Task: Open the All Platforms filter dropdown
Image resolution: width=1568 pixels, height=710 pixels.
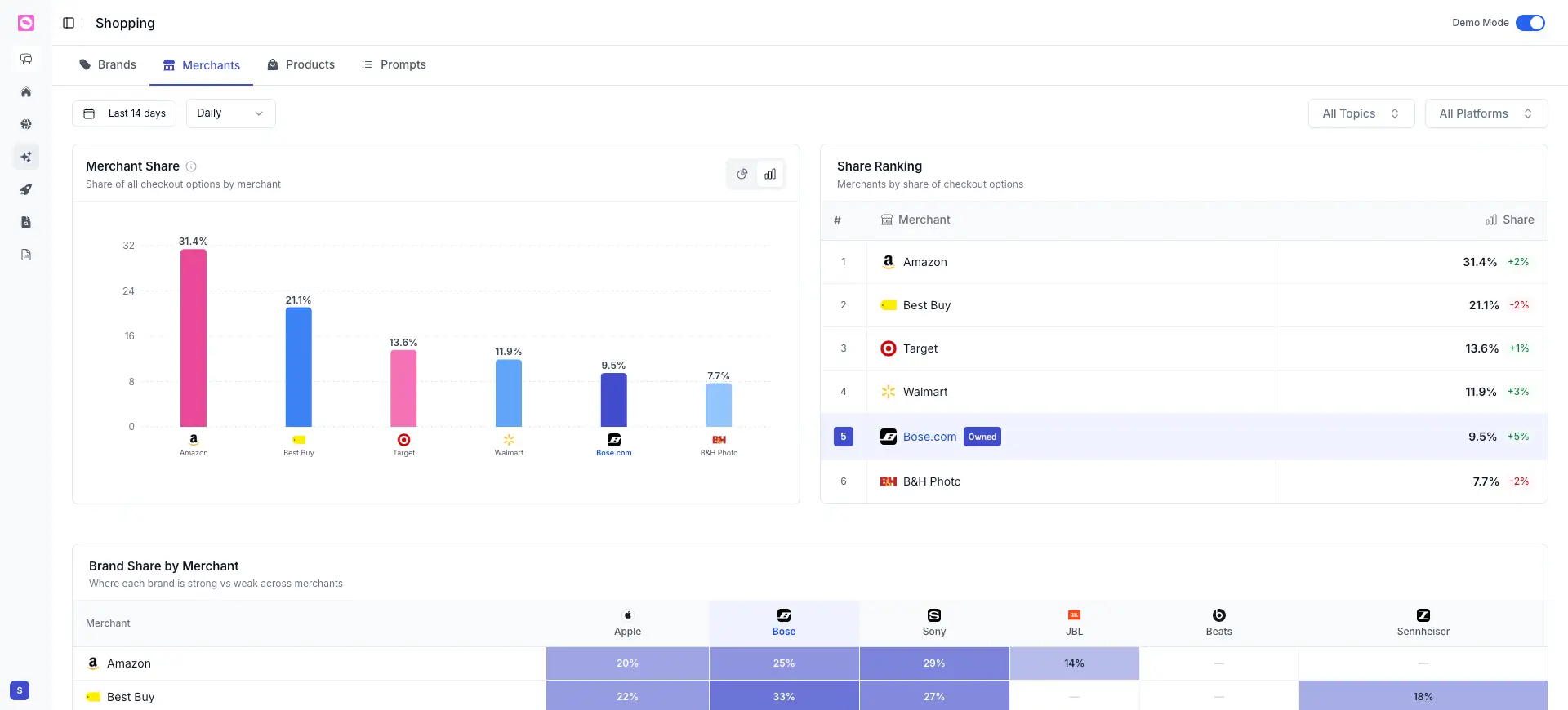Action: pyautogui.click(x=1486, y=113)
